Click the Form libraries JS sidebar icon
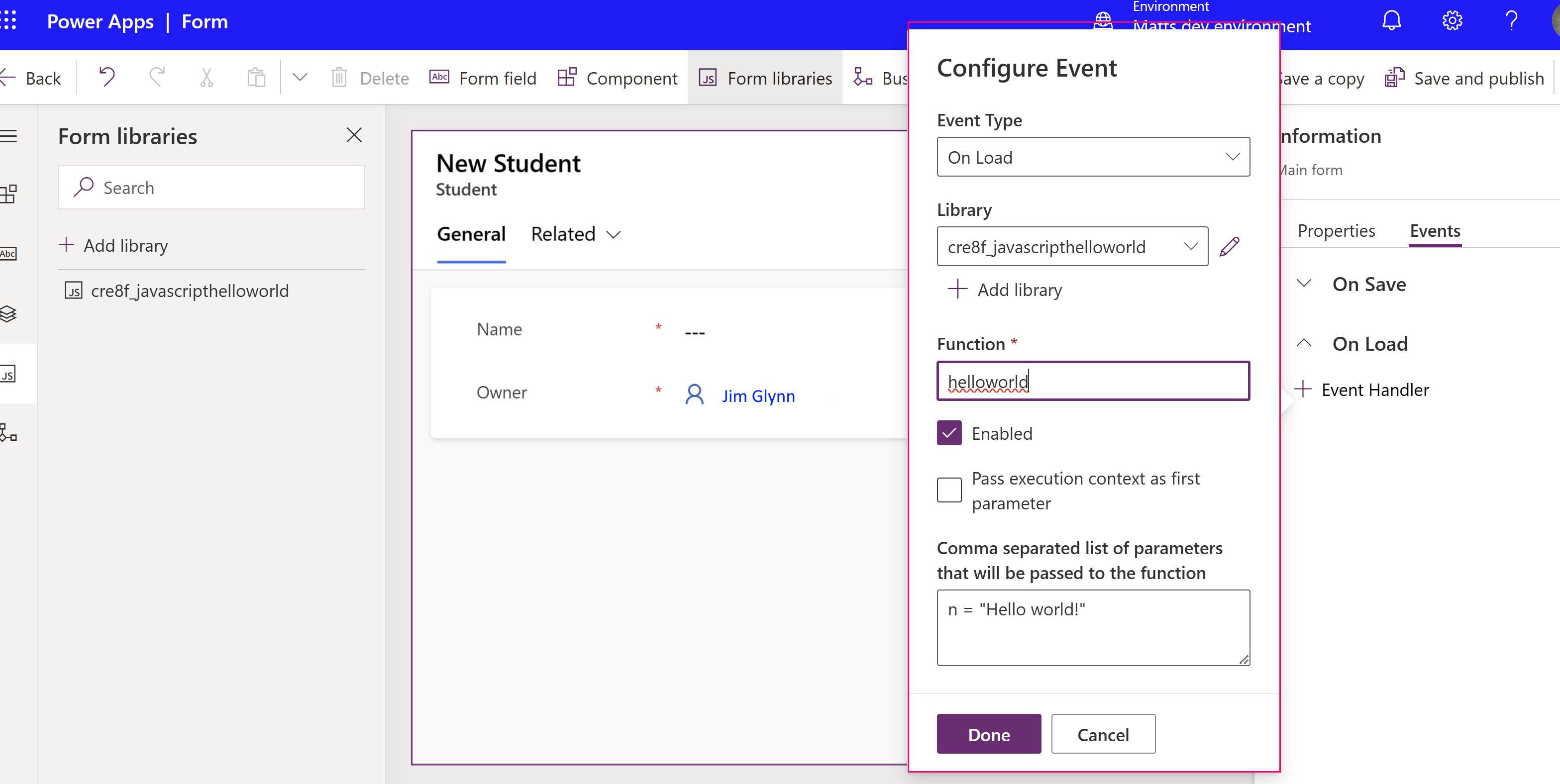Viewport: 1560px width, 784px height. coord(8,374)
